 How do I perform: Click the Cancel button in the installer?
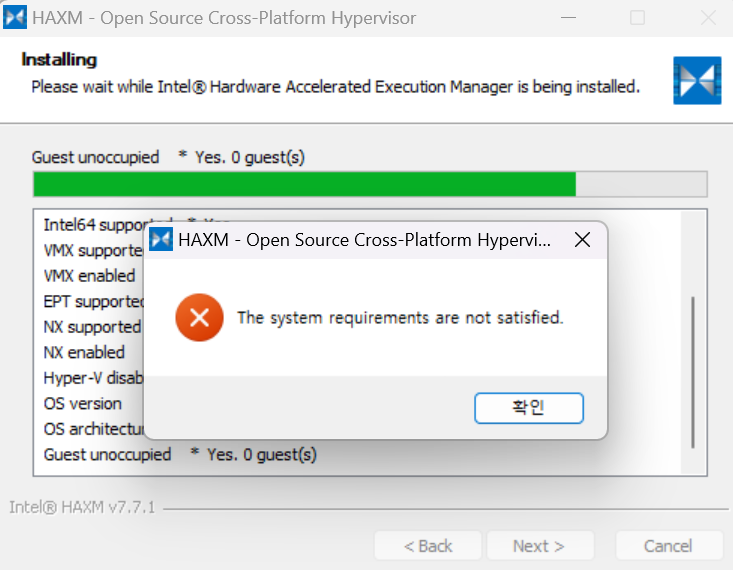[668, 546]
